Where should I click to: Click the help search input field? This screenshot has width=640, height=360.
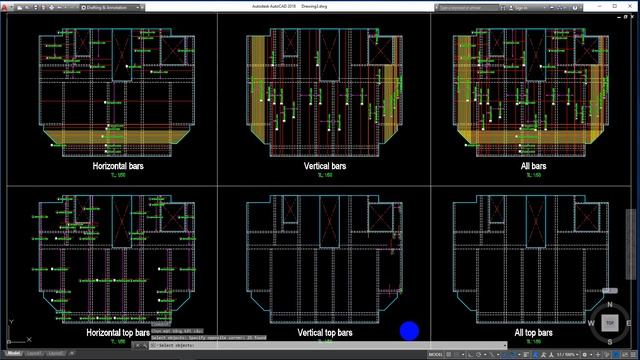click(468, 8)
